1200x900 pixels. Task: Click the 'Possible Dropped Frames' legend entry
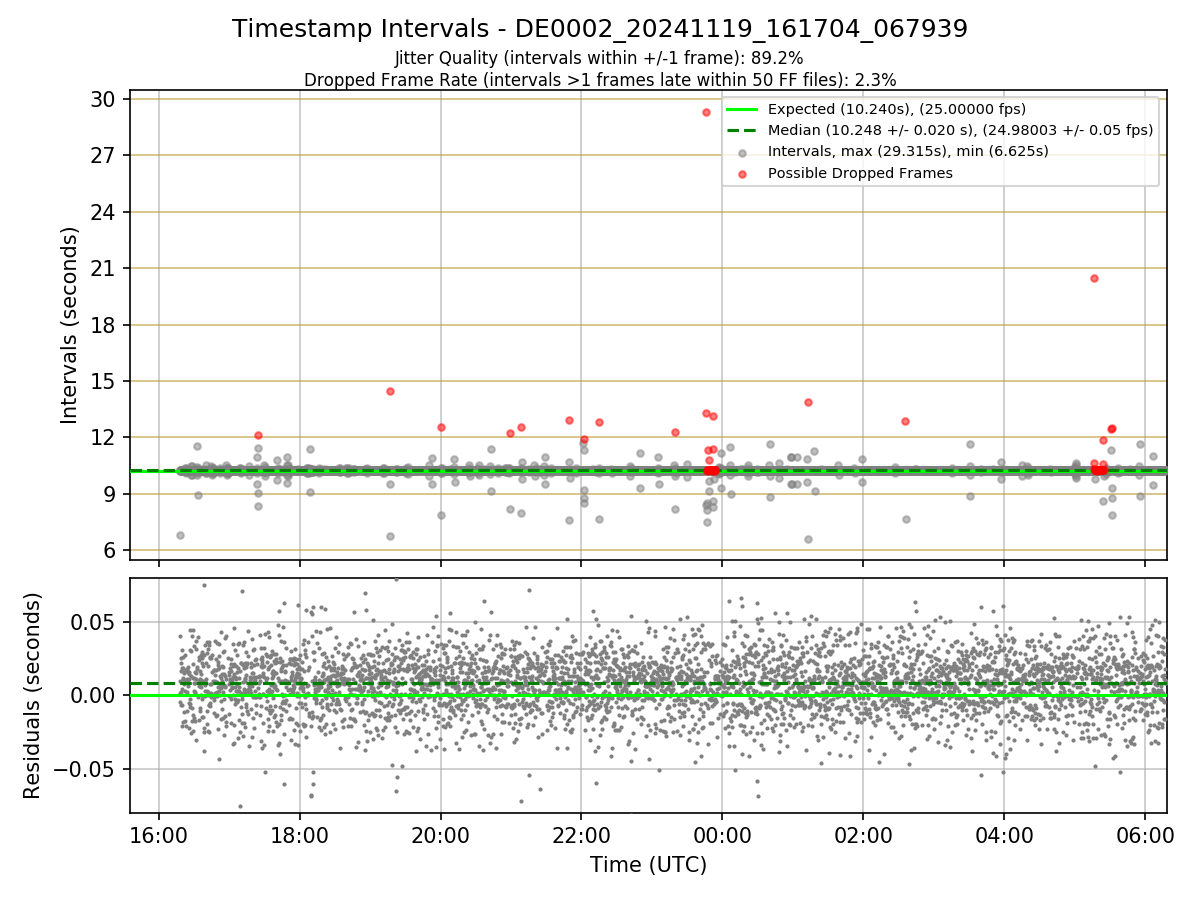(860, 173)
